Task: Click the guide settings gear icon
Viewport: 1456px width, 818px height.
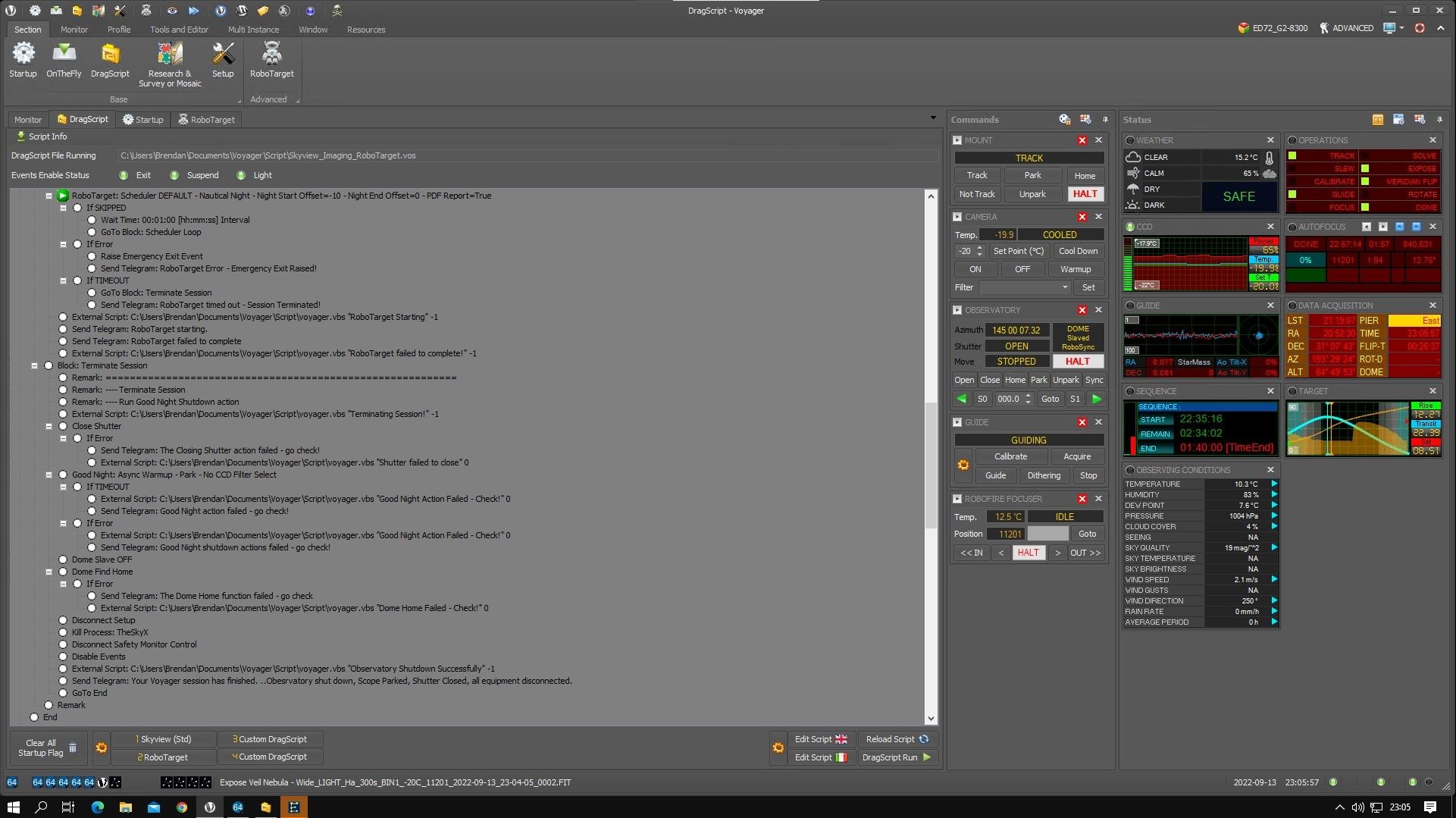Action: click(963, 465)
